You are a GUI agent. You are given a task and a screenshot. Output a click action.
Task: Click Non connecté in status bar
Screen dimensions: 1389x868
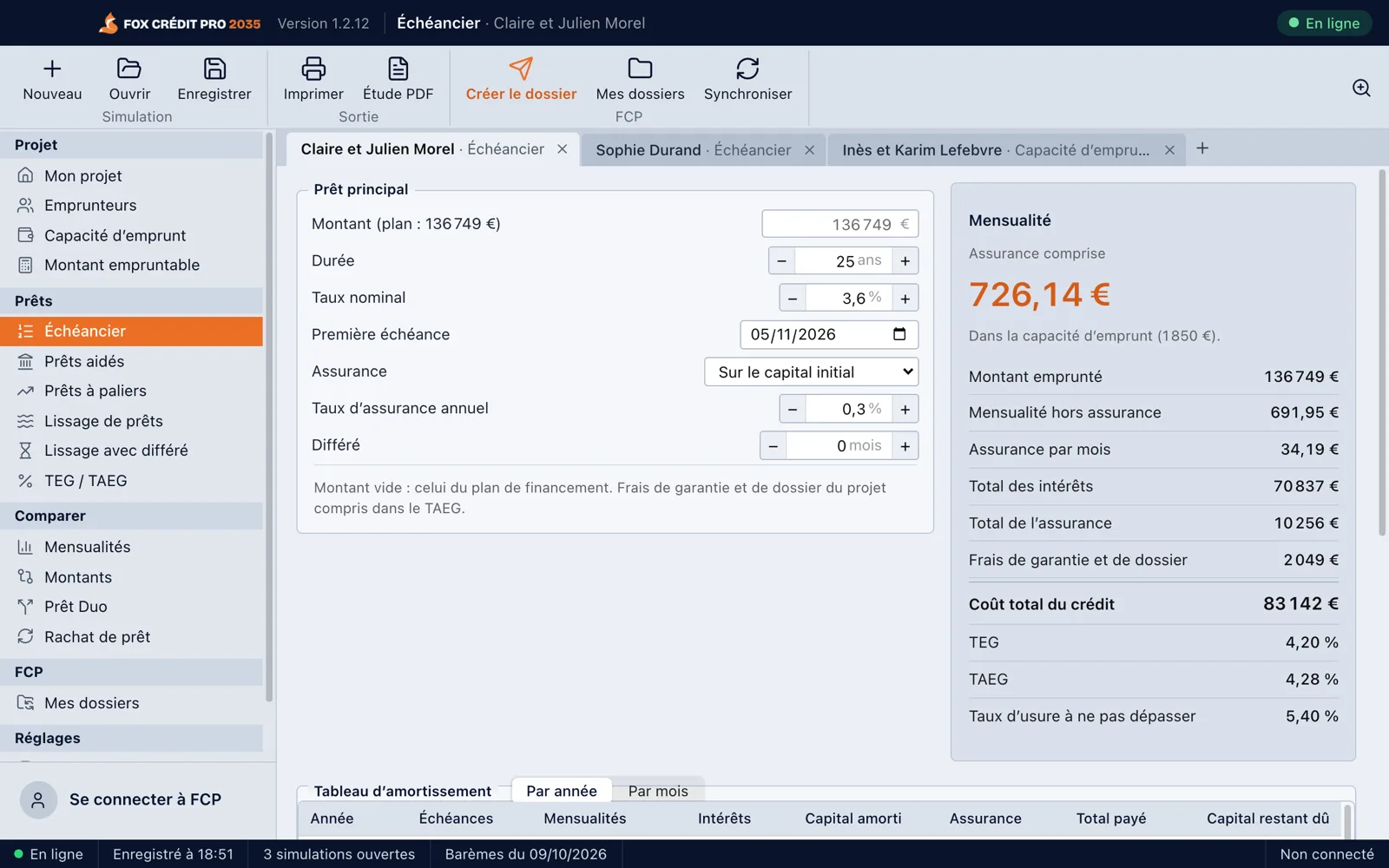[1326, 854]
